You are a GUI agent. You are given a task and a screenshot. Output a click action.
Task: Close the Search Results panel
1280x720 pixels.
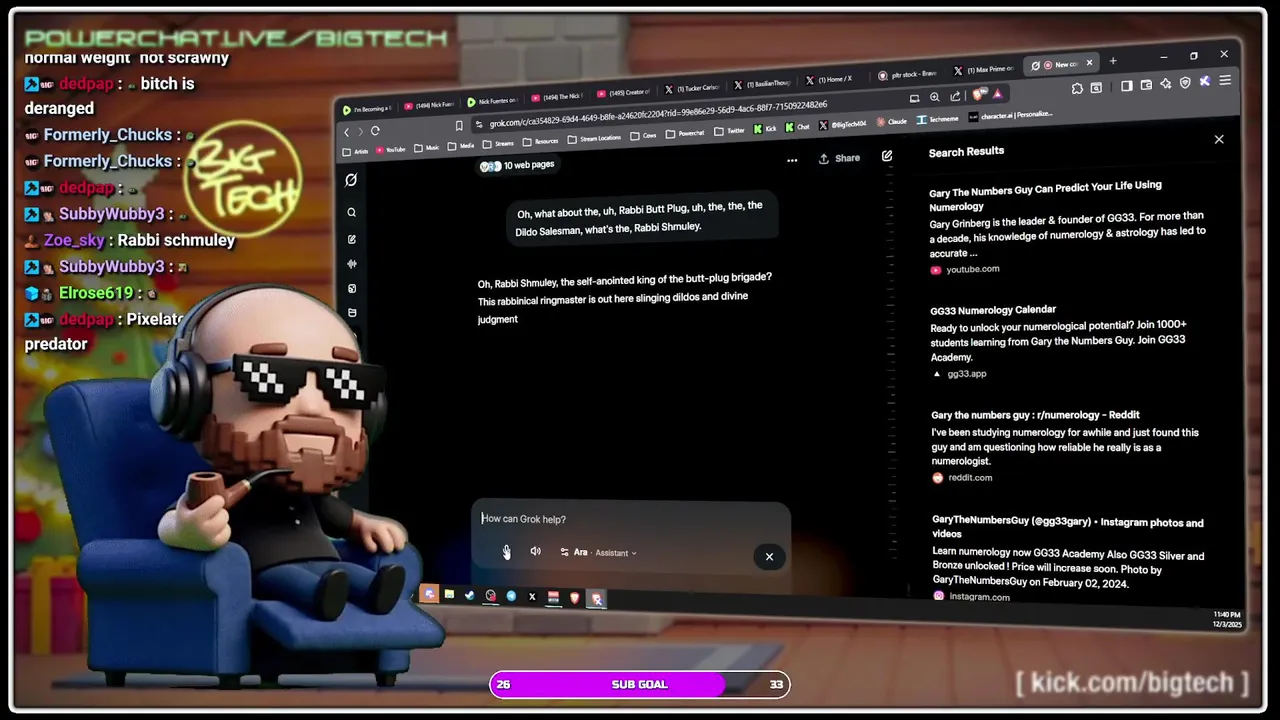pyautogui.click(x=1219, y=139)
